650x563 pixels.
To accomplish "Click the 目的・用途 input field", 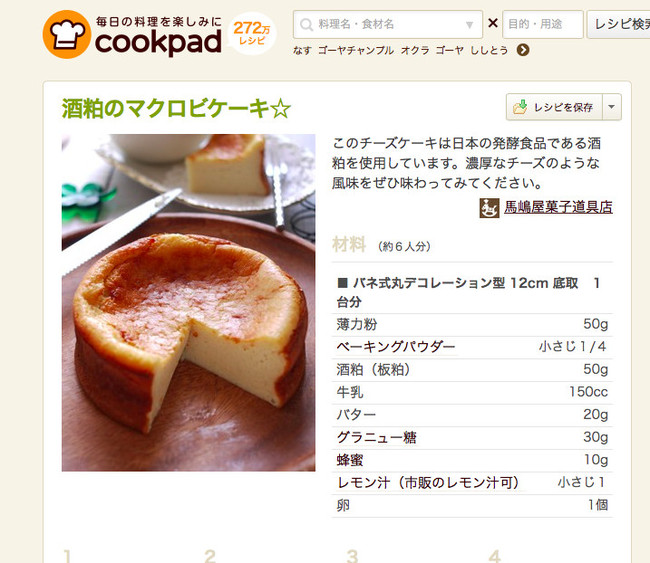I will point(543,24).
